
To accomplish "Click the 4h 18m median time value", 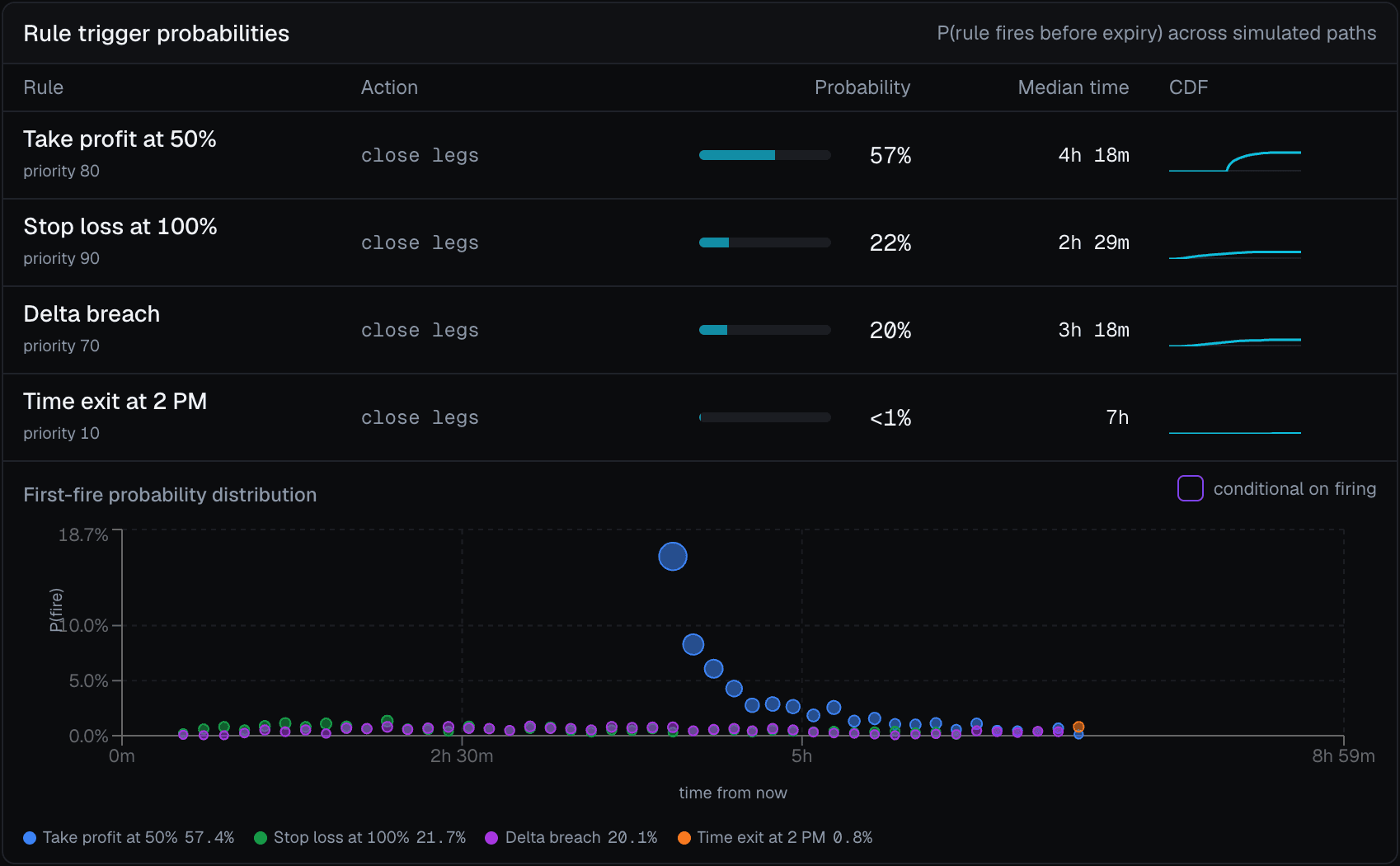I will [1093, 155].
